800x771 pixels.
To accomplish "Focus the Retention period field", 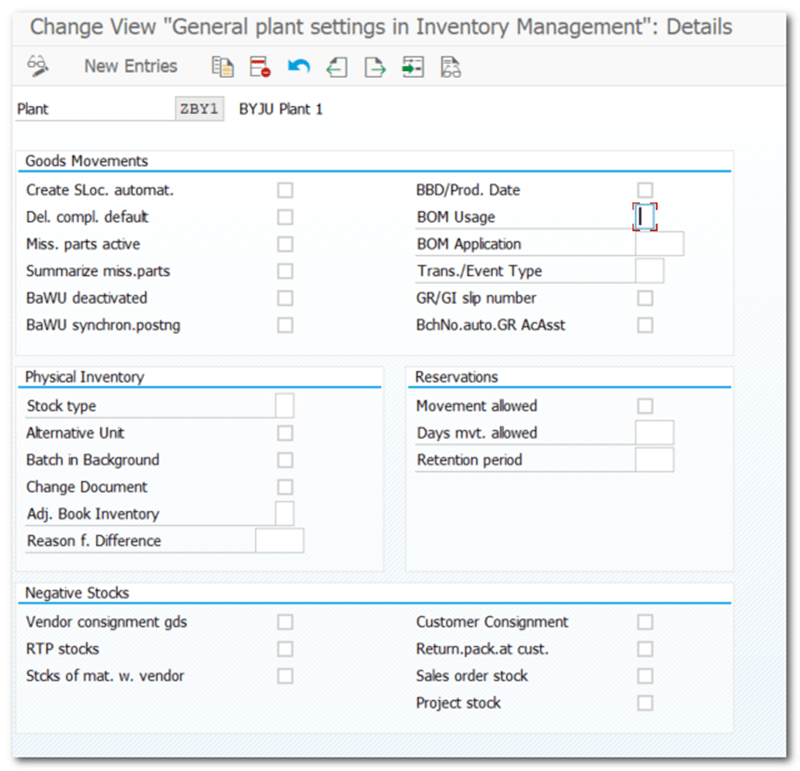I will click(654, 460).
